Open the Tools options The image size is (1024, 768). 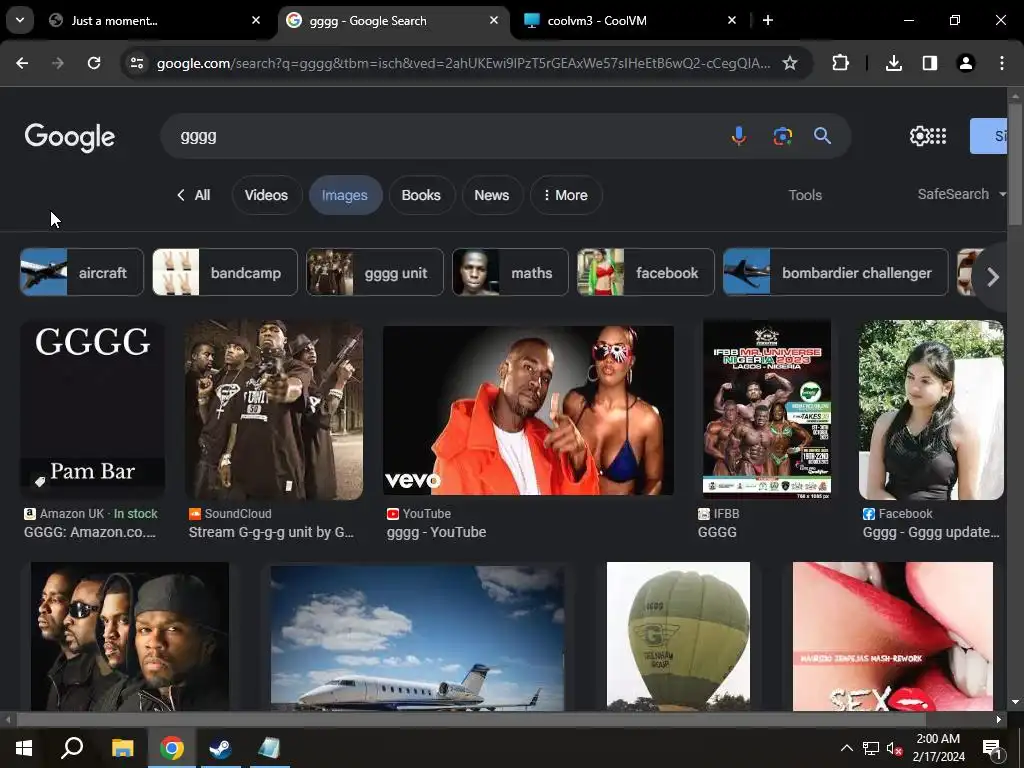pyautogui.click(x=805, y=195)
